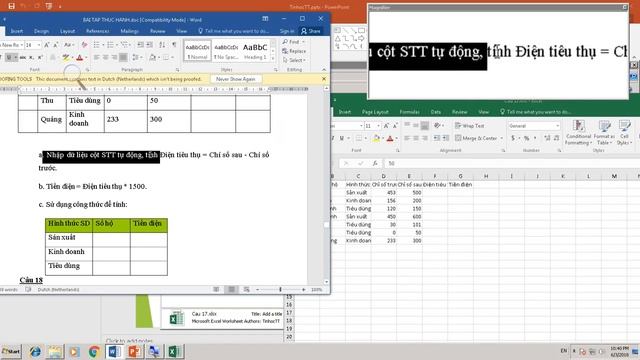Click Sign in link in Word
Viewport: 640px width, 360px height.
(x=287, y=31)
